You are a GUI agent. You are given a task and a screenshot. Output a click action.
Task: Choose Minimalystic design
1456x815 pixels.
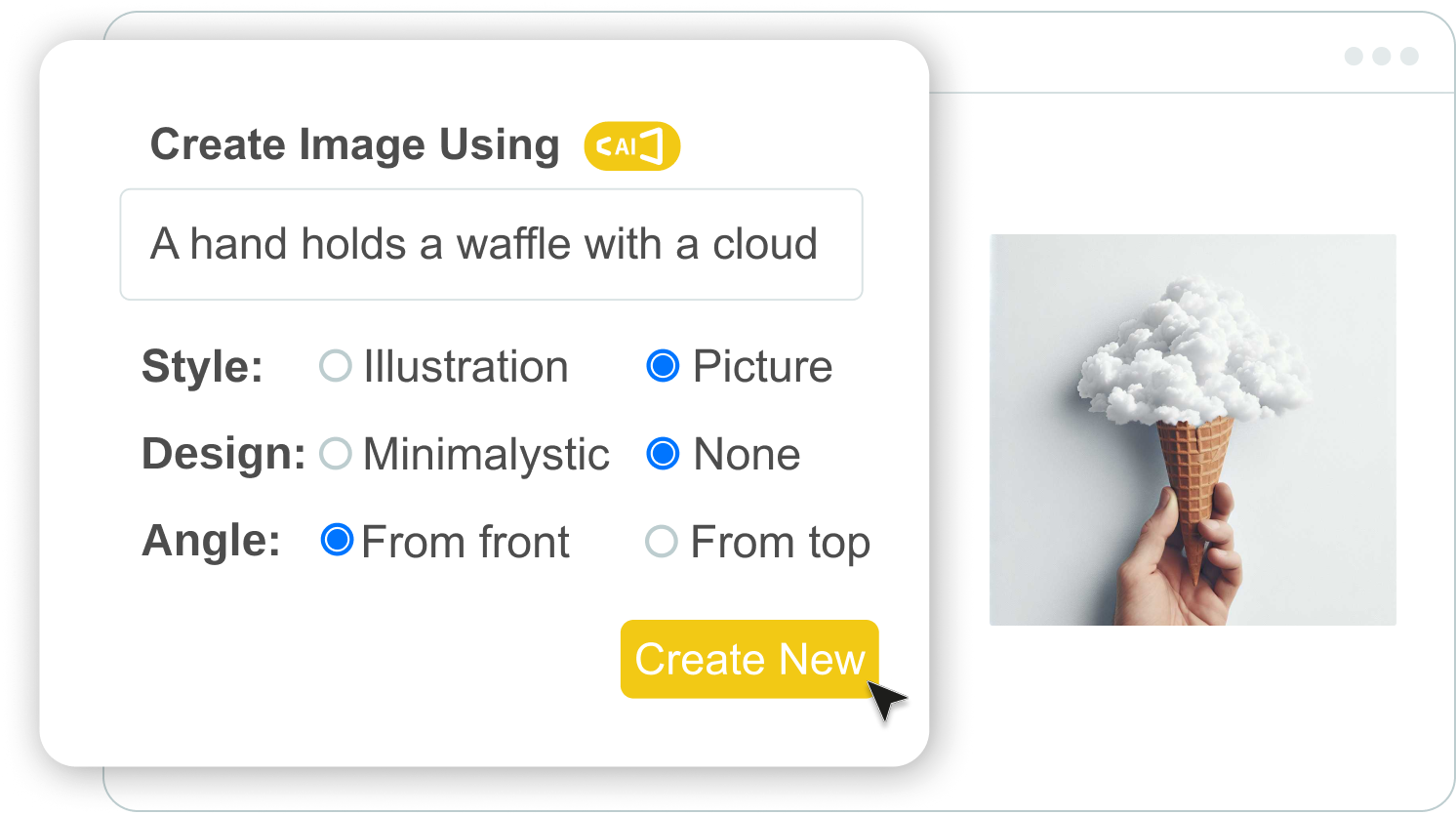pos(335,453)
